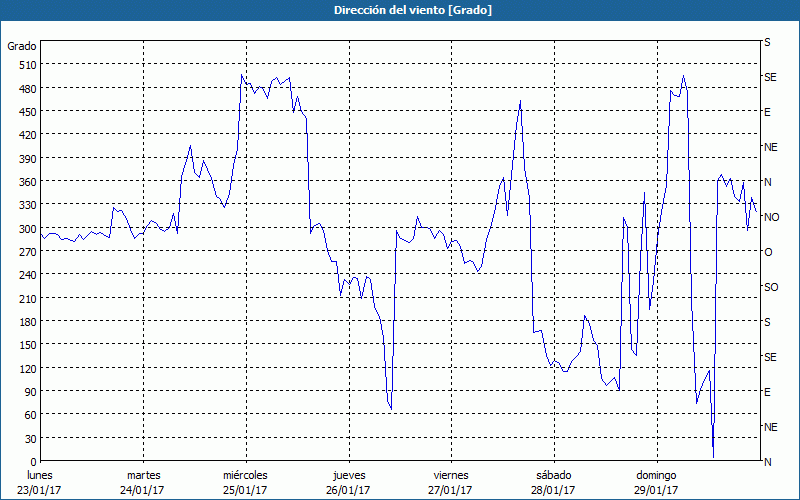Click the 450 value on the left axis
This screenshot has width=800, height=500.
coord(26,111)
